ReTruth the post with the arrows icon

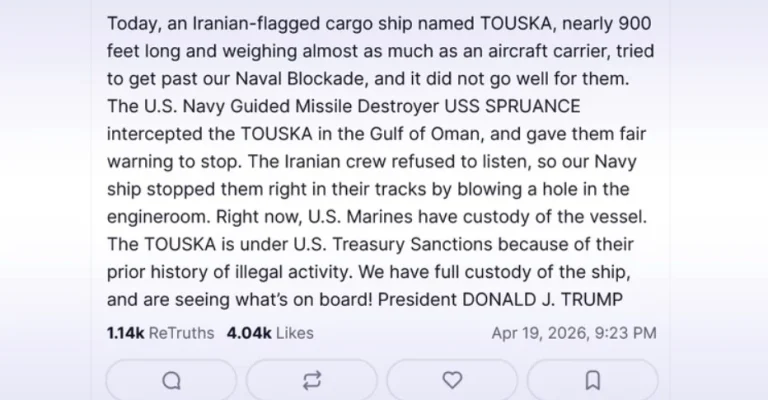click(312, 380)
